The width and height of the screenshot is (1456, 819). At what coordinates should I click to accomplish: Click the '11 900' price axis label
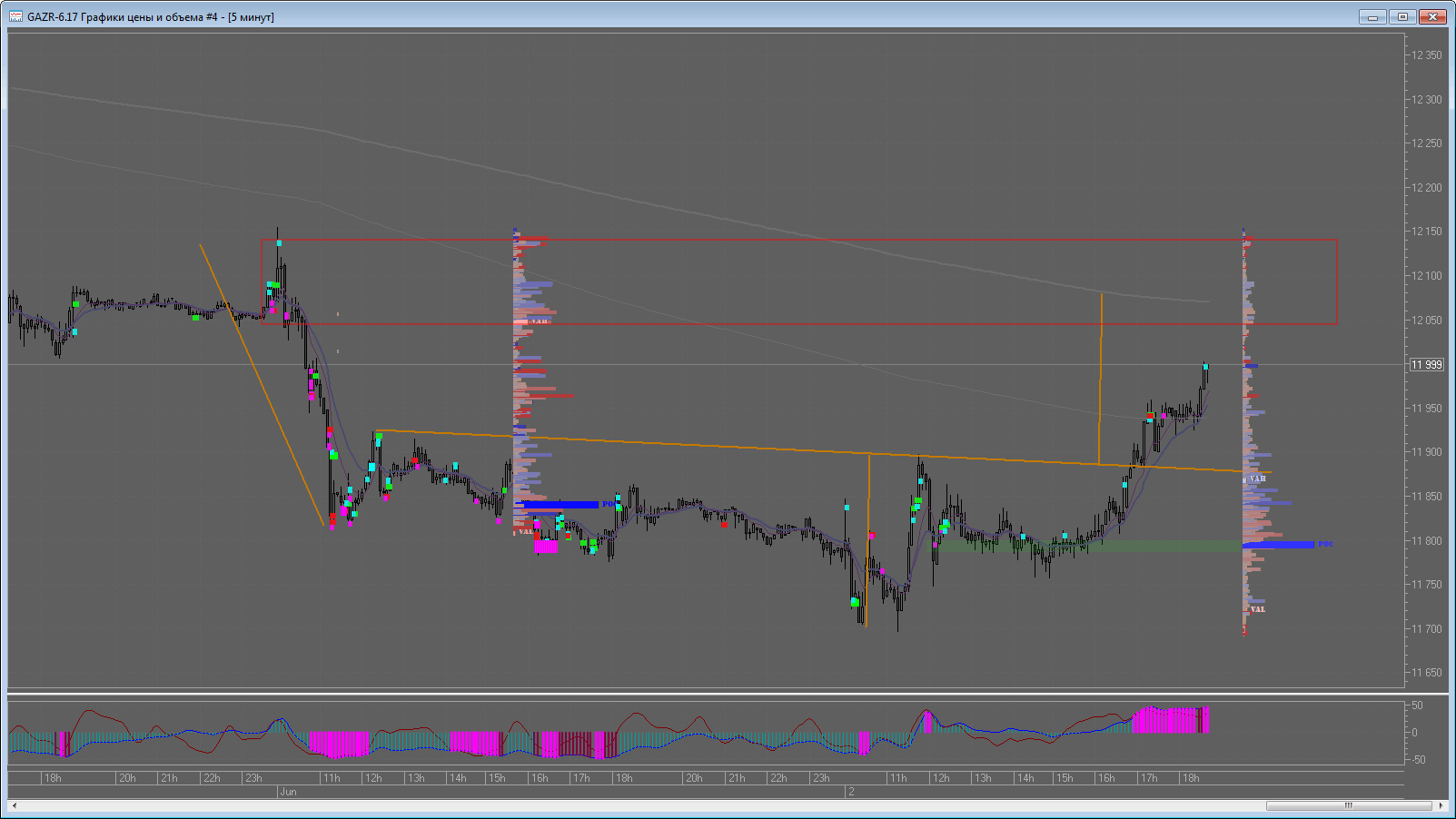[x=1426, y=452]
